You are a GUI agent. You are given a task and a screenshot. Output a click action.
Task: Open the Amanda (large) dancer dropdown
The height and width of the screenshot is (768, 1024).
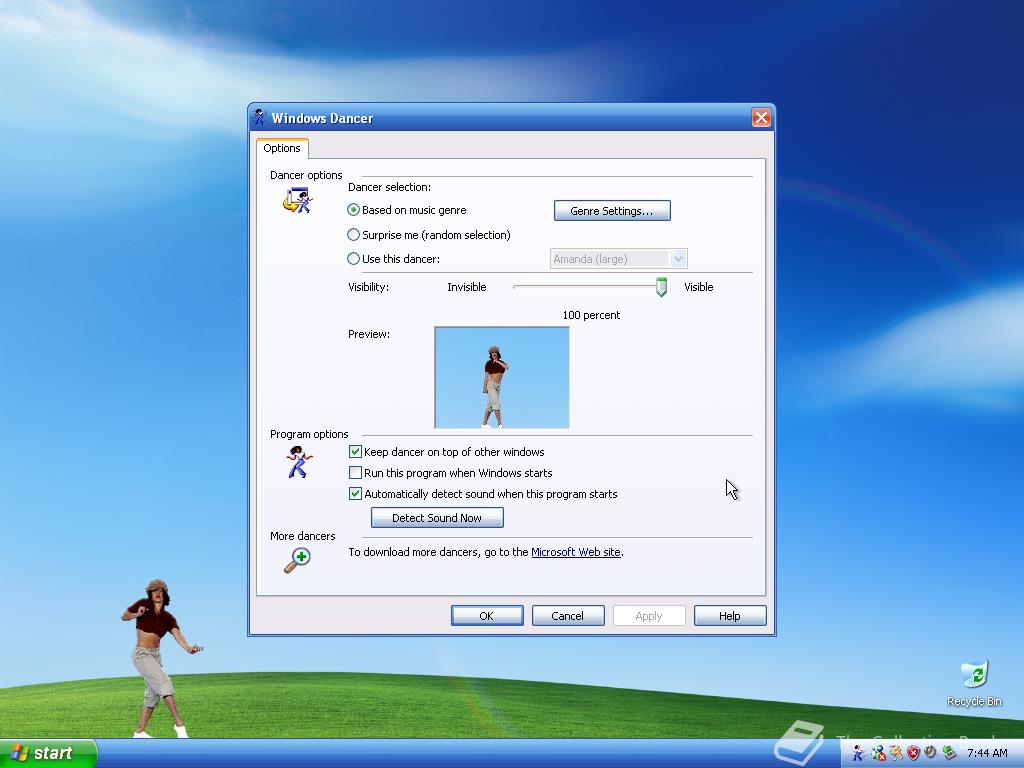[679, 259]
